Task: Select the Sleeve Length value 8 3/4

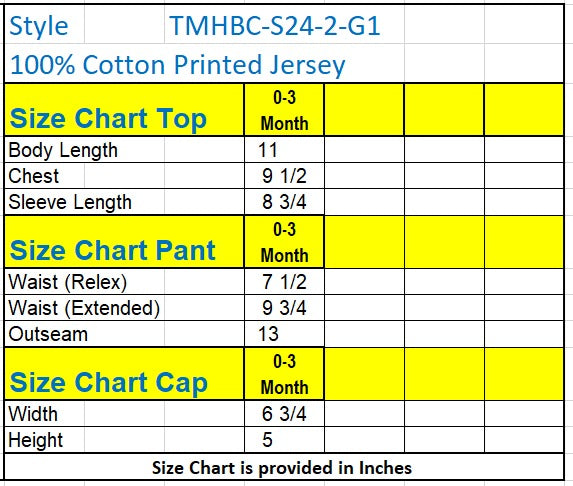Action: pyautogui.click(x=284, y=202)
